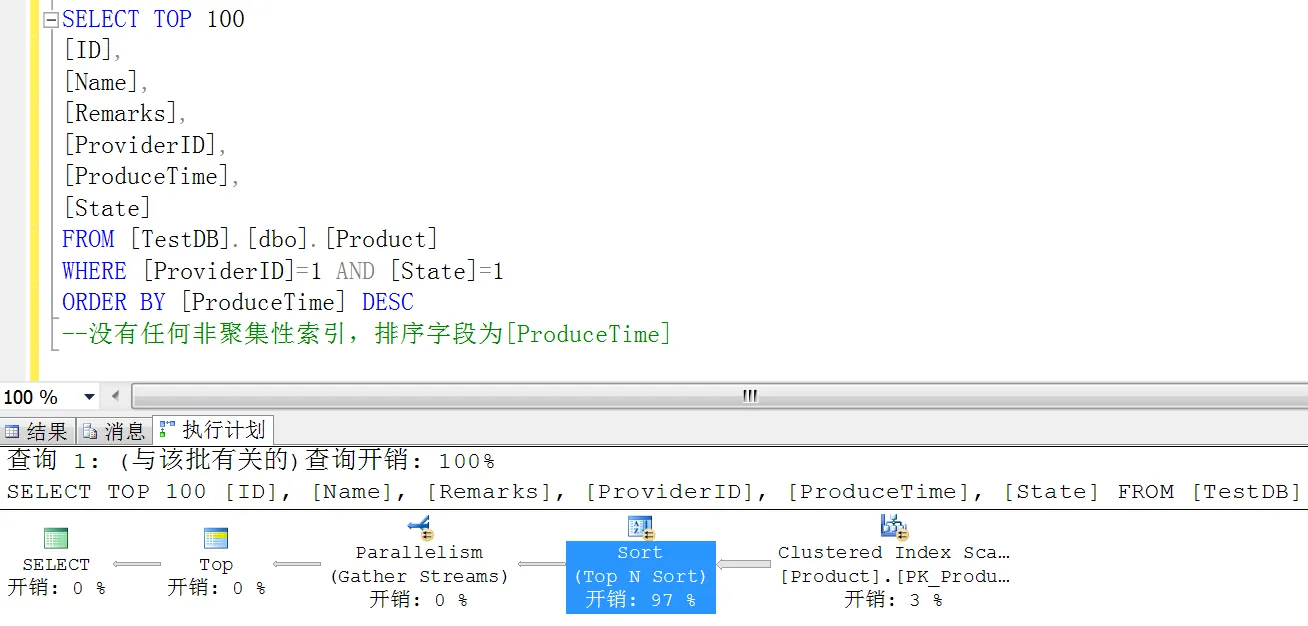Select the 执行计划 tab

coord(212,430)
